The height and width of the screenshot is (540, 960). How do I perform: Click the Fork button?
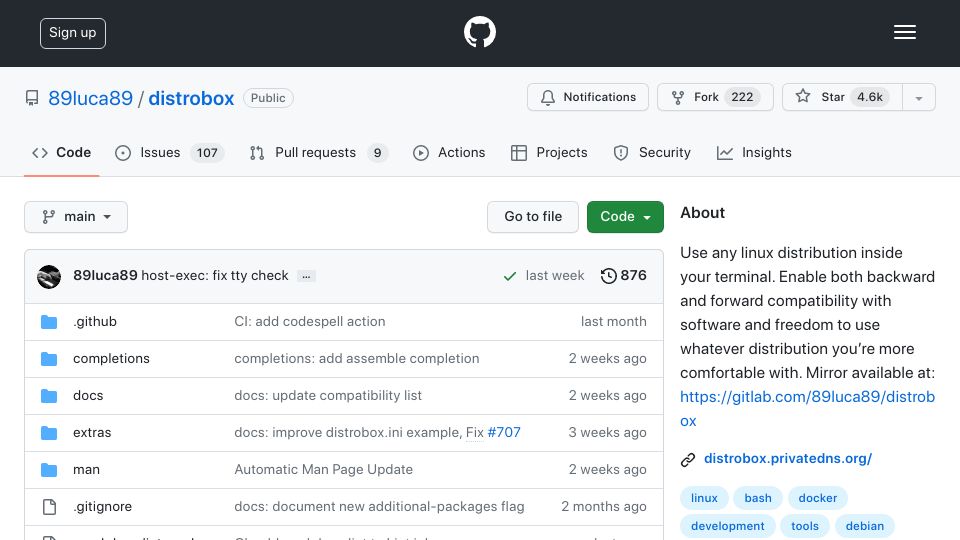click(x=715, y=97)
